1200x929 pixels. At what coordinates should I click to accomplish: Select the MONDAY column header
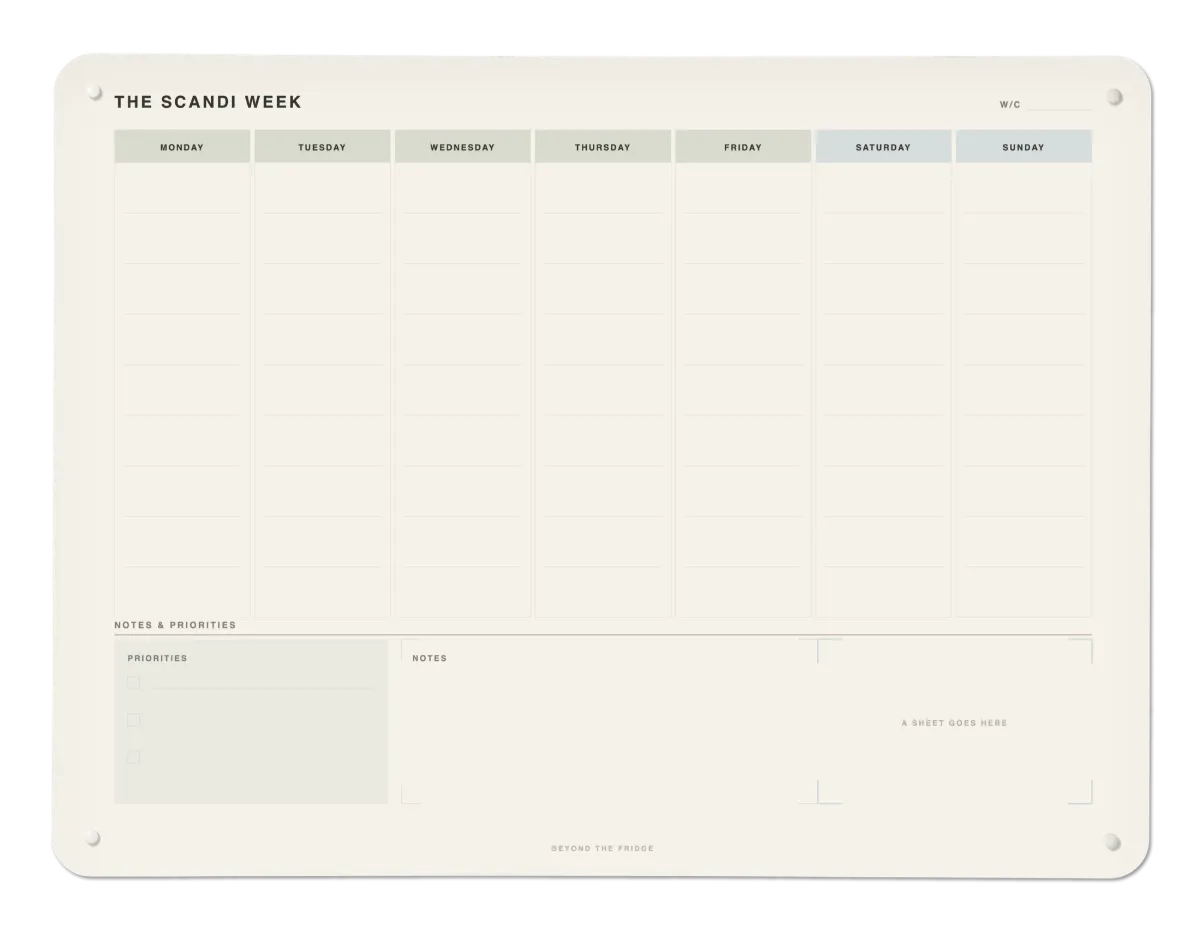[182, 147]
